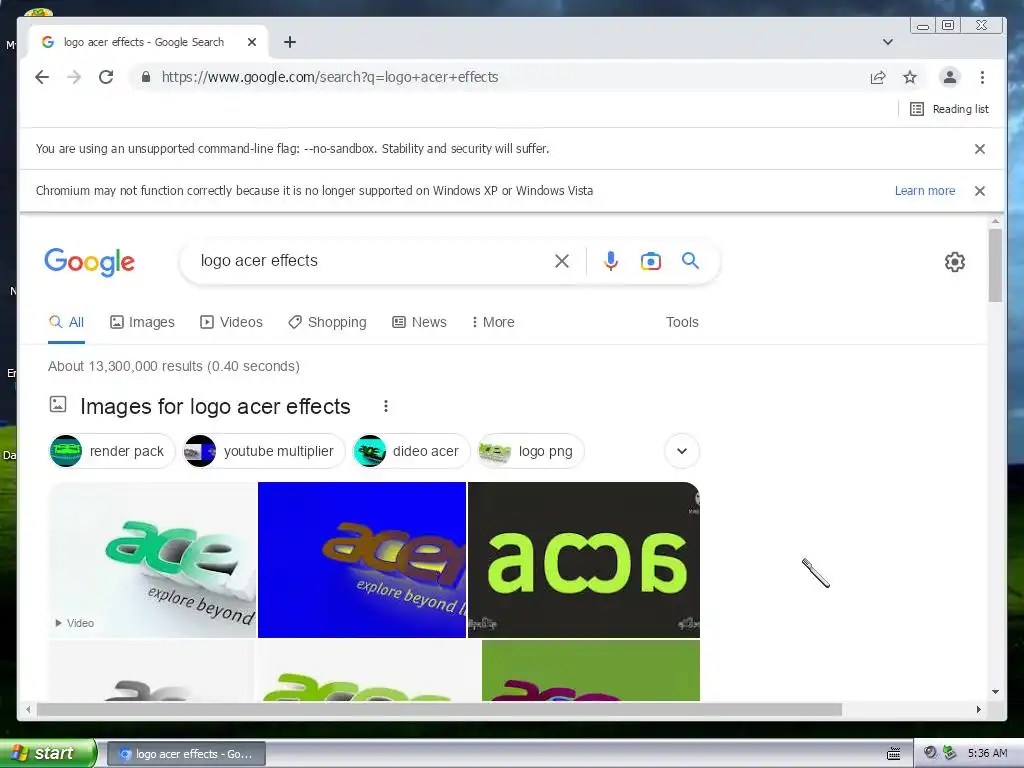Close the 'logo acer effects' tab

click(x=252, y=42)
